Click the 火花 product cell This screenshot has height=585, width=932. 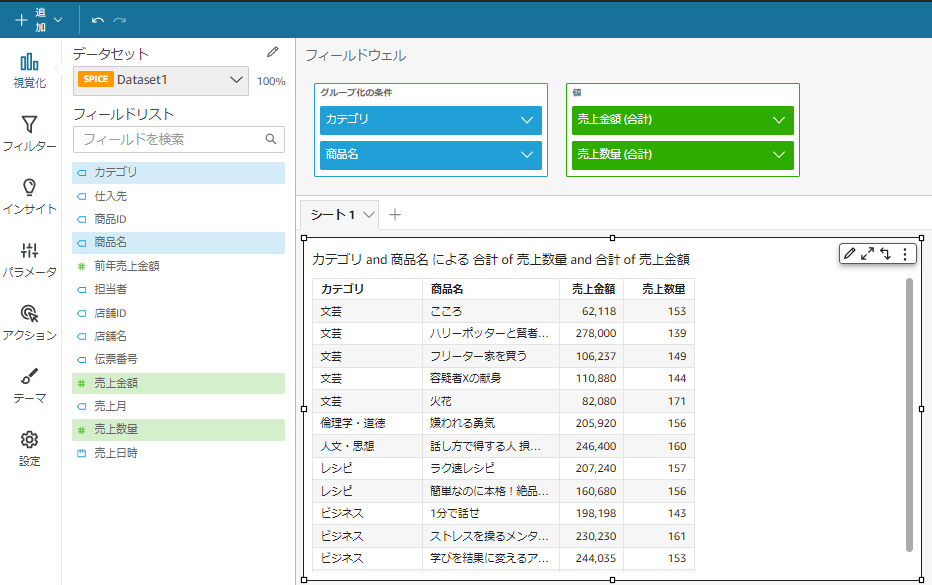tap(491, 401)
